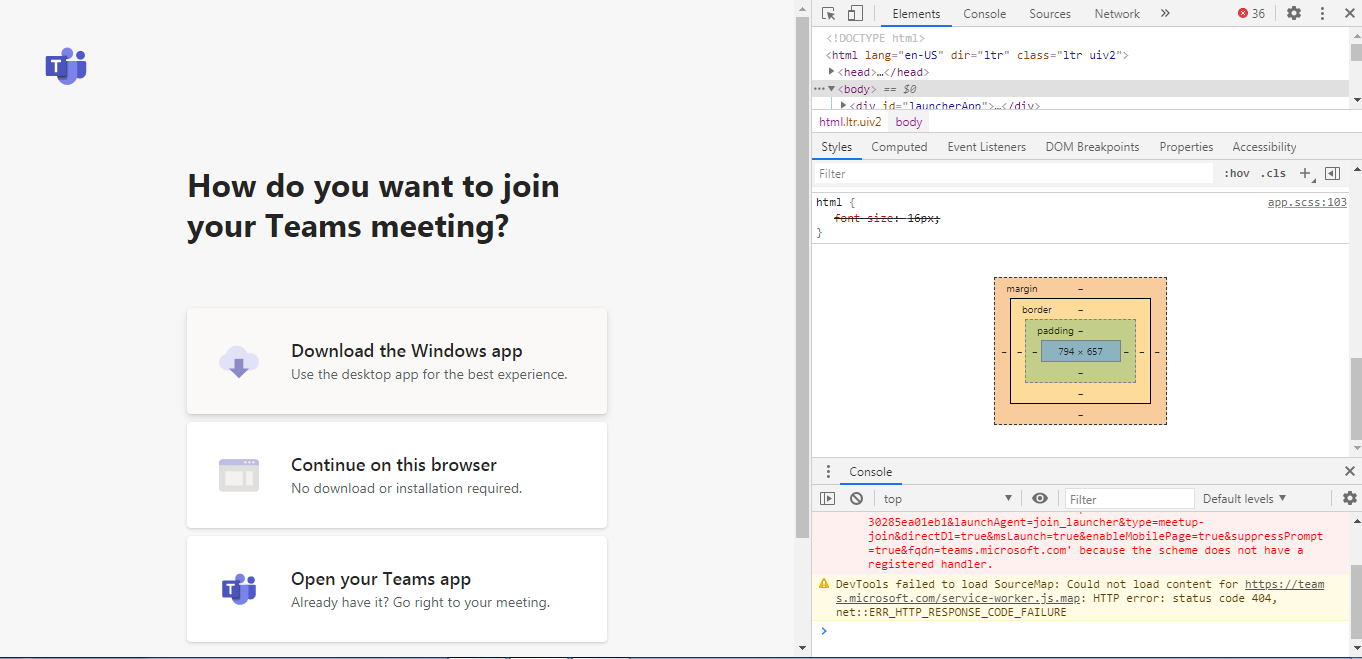Collapse the body element node
This screenshot has height=659, width=1362.
tap(831, 89)
